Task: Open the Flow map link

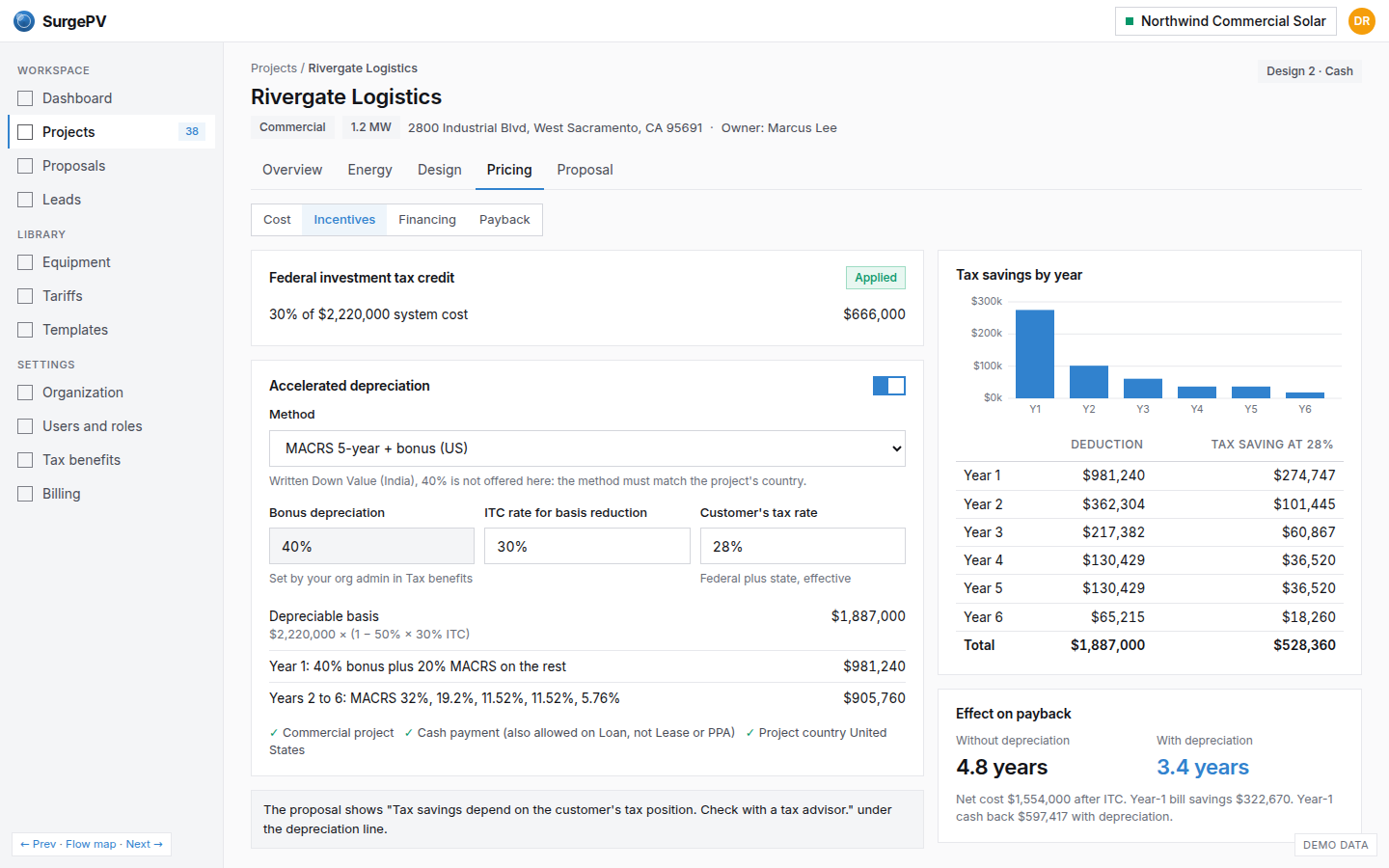Action: click(x=91, y=844)
